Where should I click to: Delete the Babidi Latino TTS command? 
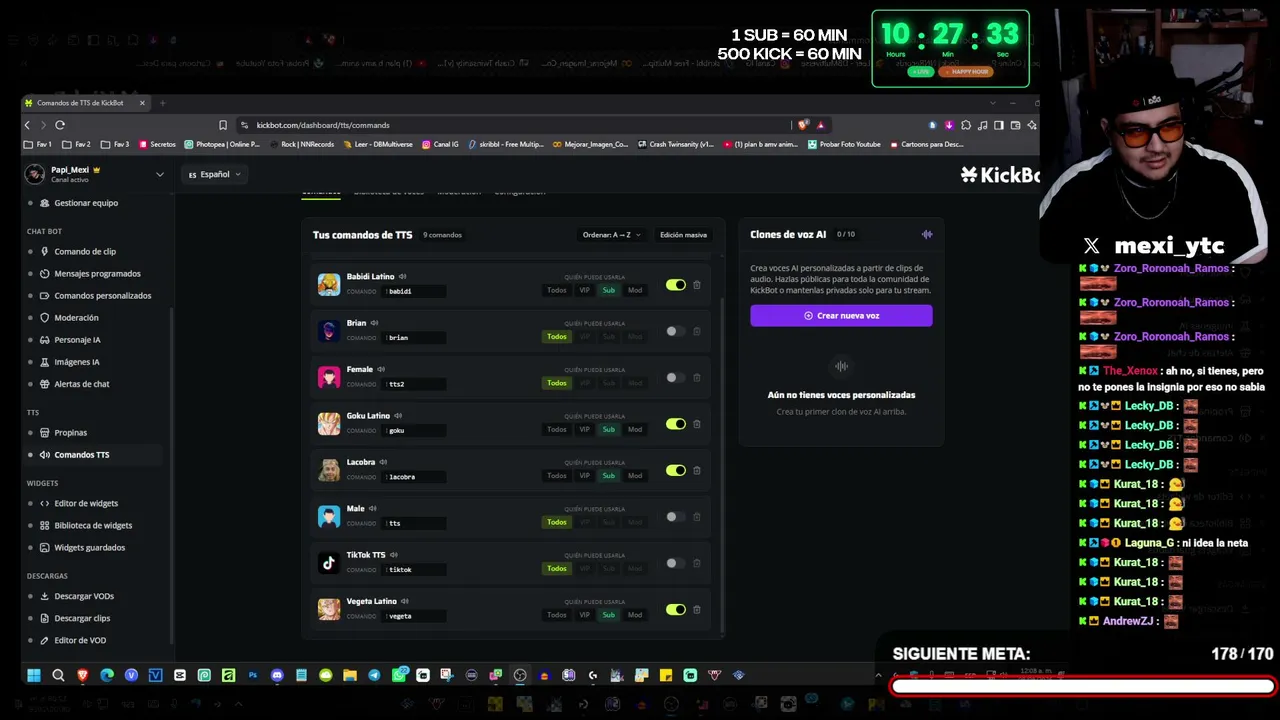[x=697, y=285]
